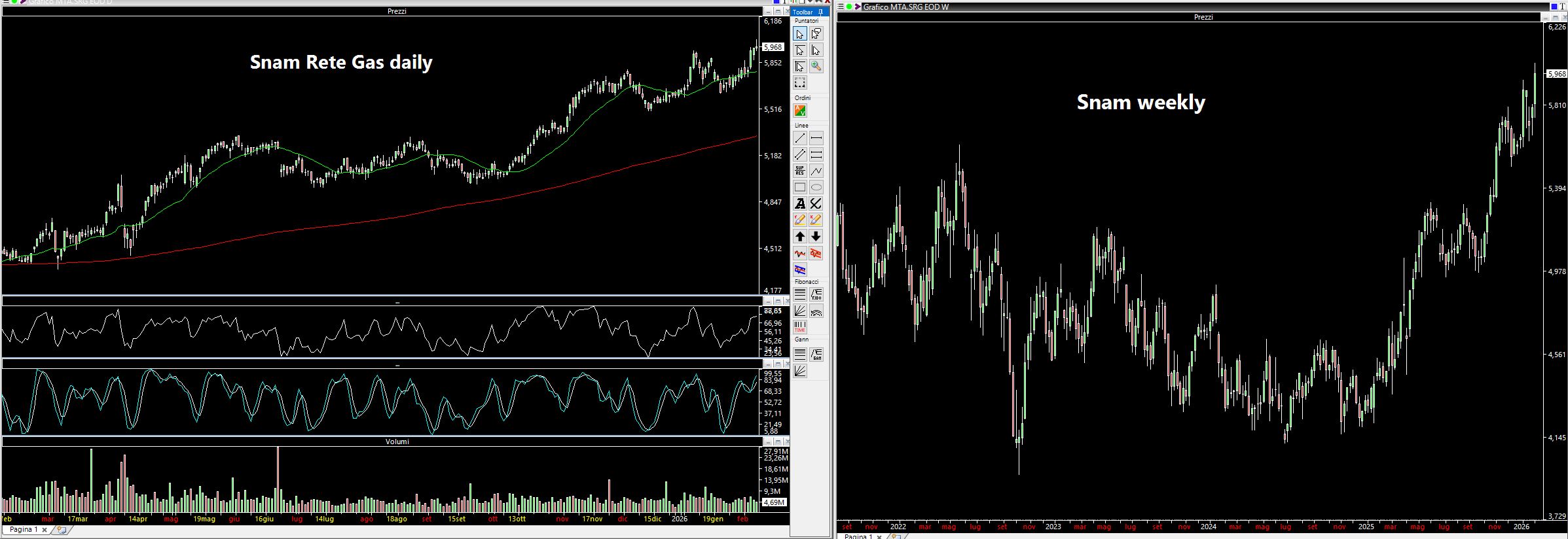Select the text annotation tool
Viewport: 1568px width, 539px height.
(799, 203)
